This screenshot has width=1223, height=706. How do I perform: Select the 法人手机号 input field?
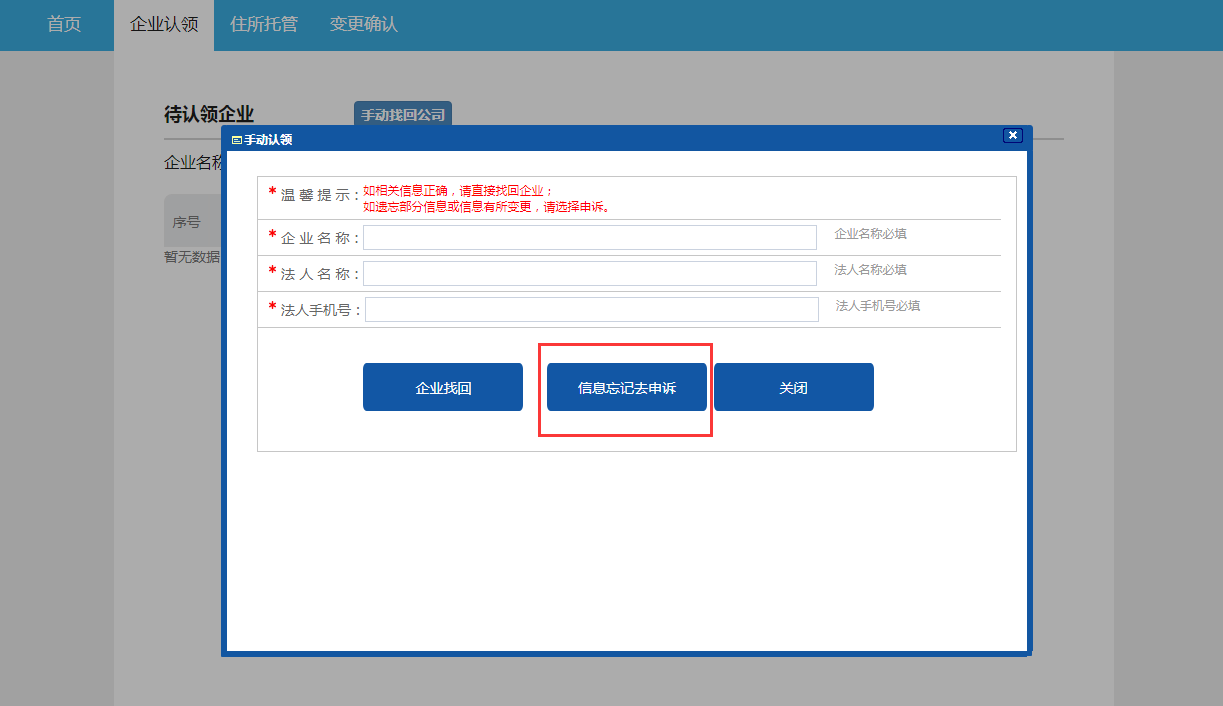(591, 310)
